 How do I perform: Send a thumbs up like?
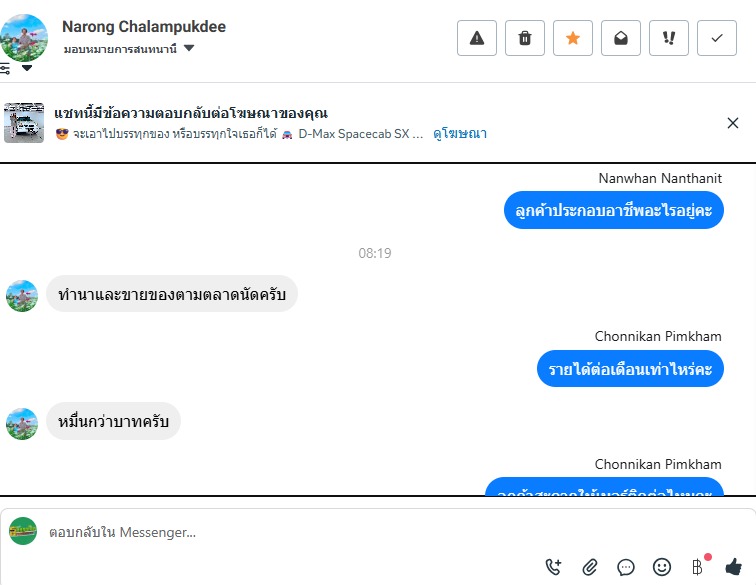[733, 567]
